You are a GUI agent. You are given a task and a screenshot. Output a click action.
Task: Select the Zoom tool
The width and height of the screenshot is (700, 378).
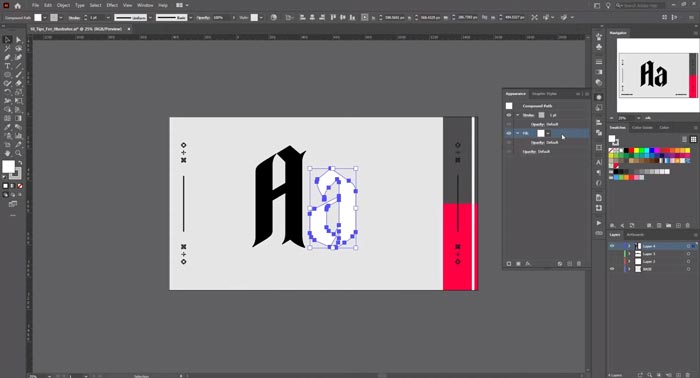tap(18, 153)
